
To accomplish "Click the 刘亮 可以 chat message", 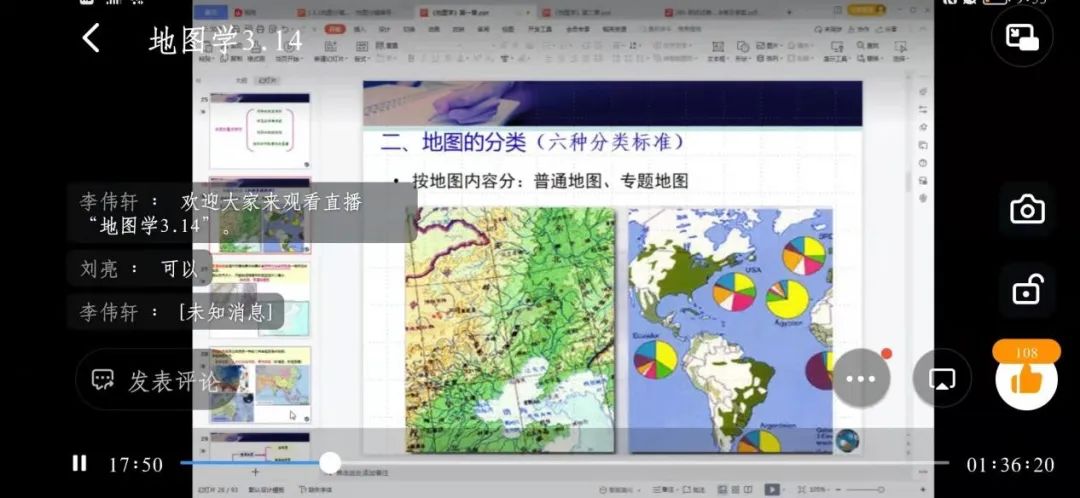I will [139, 268].
